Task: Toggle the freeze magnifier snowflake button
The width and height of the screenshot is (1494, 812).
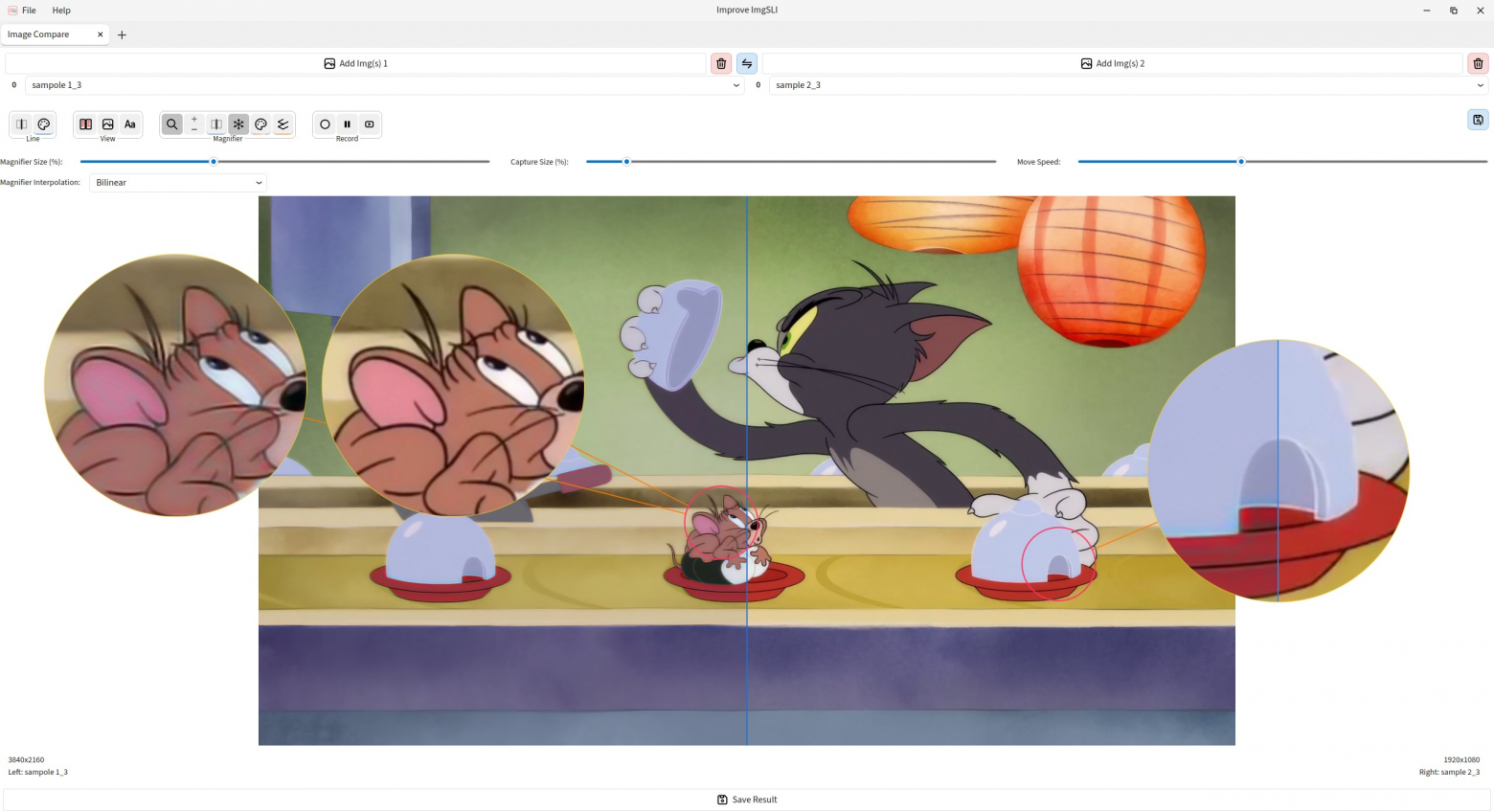Action: 238,124
